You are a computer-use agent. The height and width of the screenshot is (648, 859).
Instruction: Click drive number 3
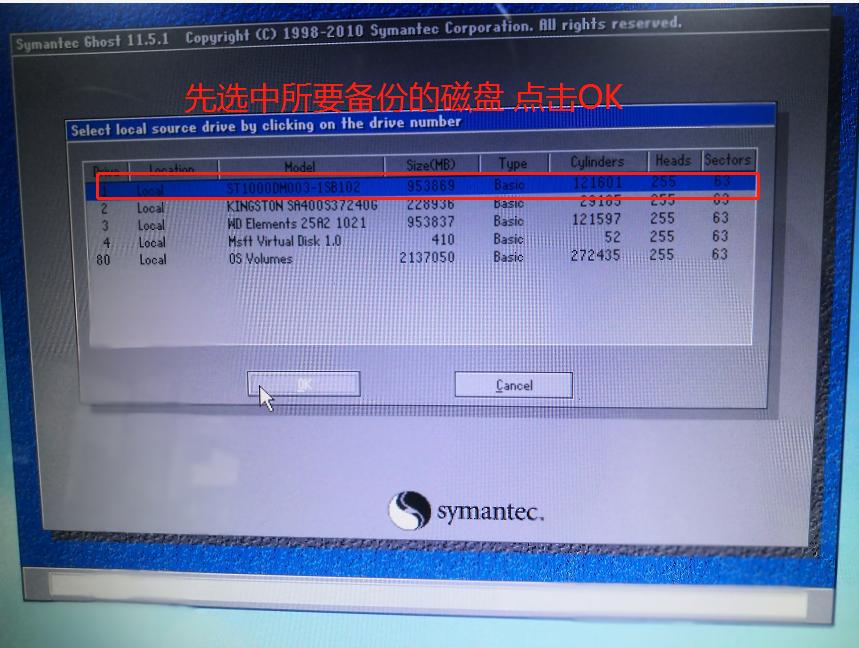(105, 225)
